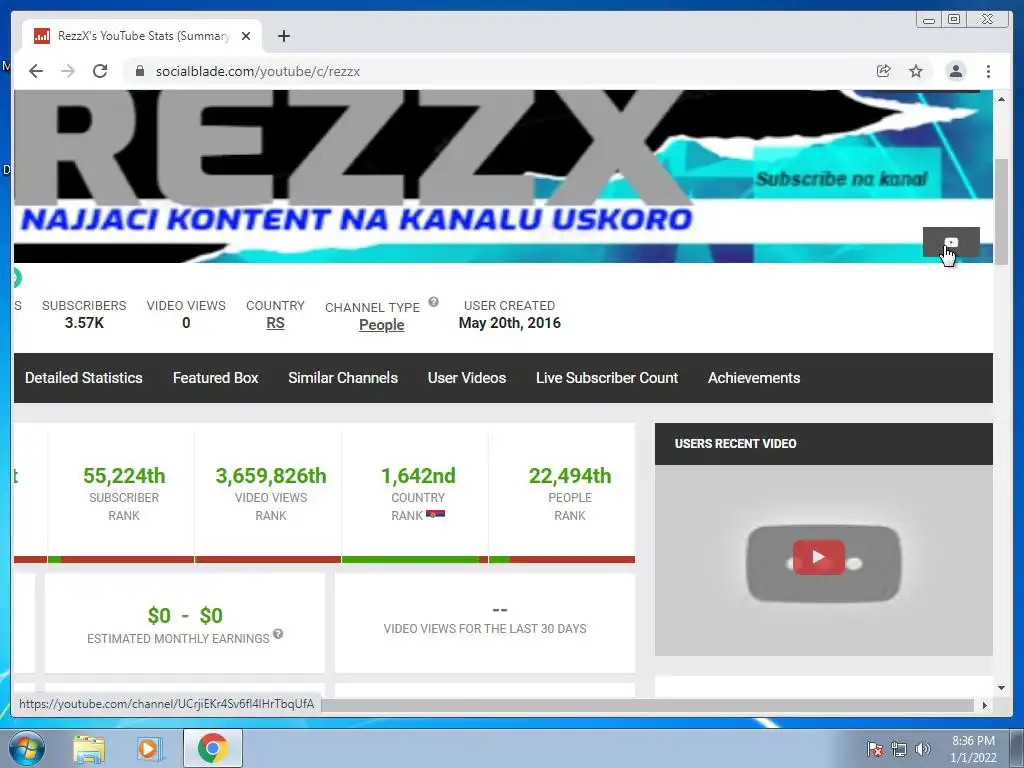Click the Chrome taskbar icon
Viewport: 1024px width, 768px height.
tap(213, 748)
